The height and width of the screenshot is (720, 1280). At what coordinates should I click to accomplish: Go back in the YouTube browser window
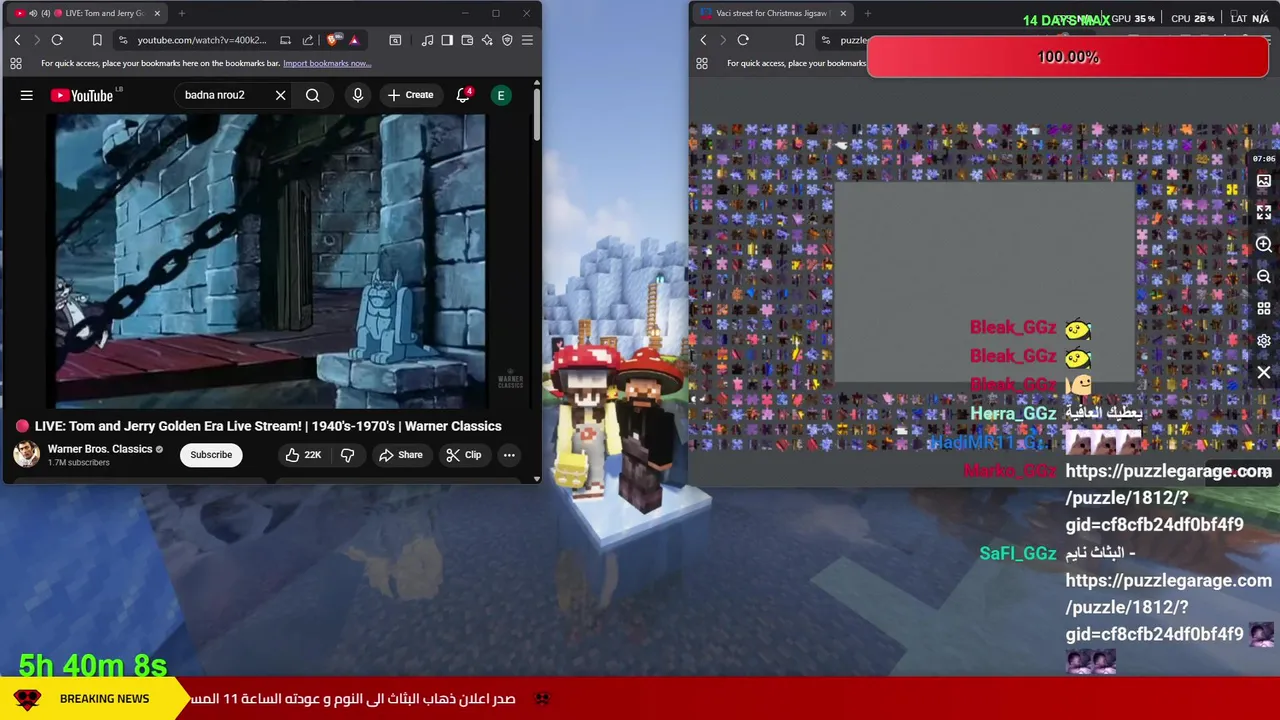click(x=17, y=40)
